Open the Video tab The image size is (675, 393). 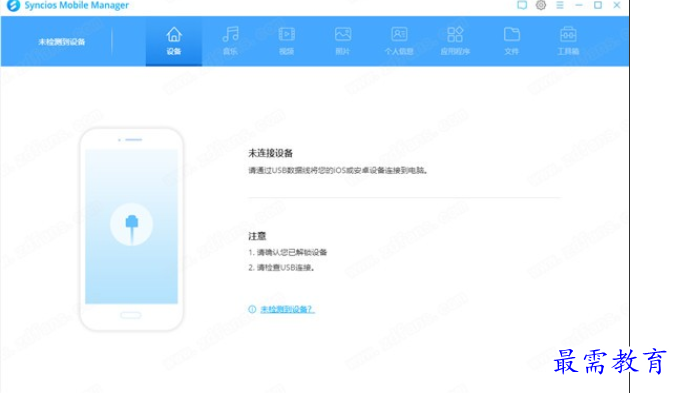coord(286,41)
